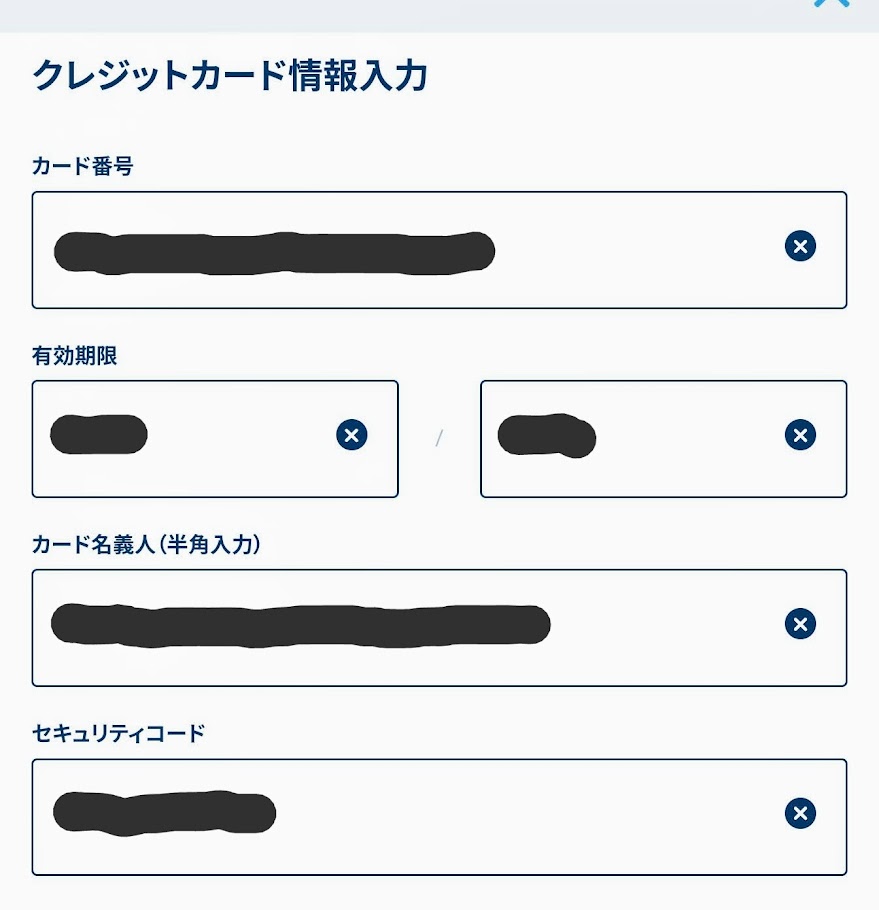Click the blacked-out card number text
The width and height of the screenshot is (879, 910).
[x=274, y=252]
